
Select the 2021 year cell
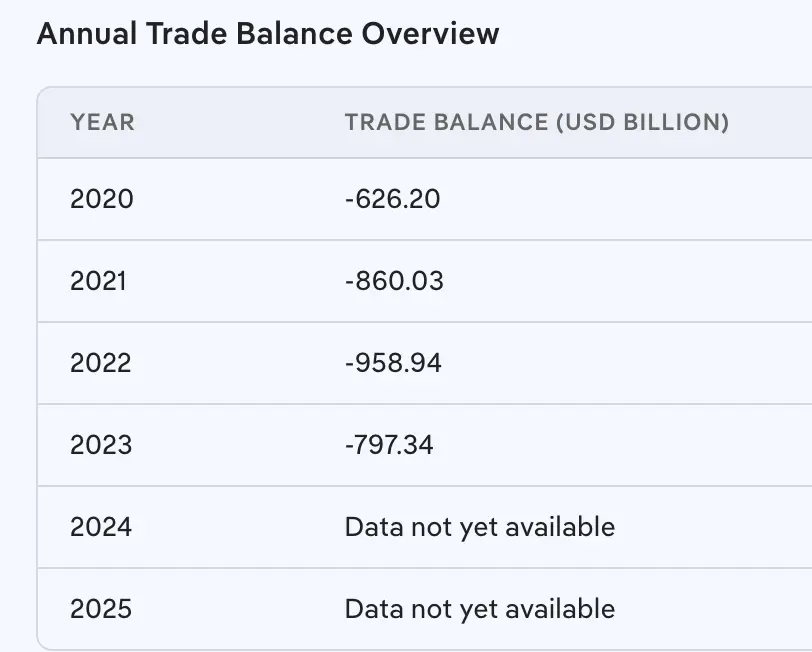98,281
